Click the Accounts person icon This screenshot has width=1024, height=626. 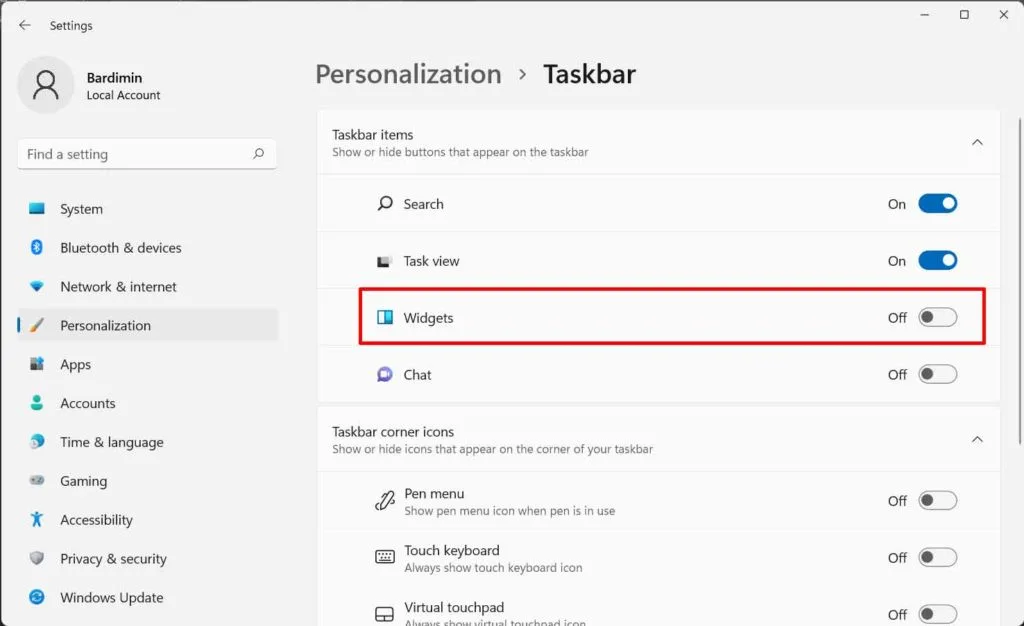tap(37, 403)
